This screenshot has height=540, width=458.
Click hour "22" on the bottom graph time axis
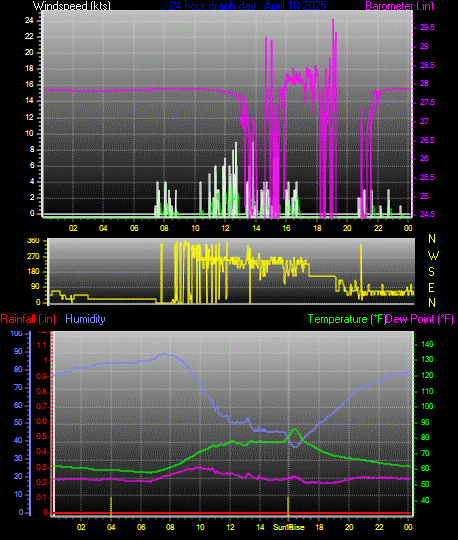click(x=379, y=527)
